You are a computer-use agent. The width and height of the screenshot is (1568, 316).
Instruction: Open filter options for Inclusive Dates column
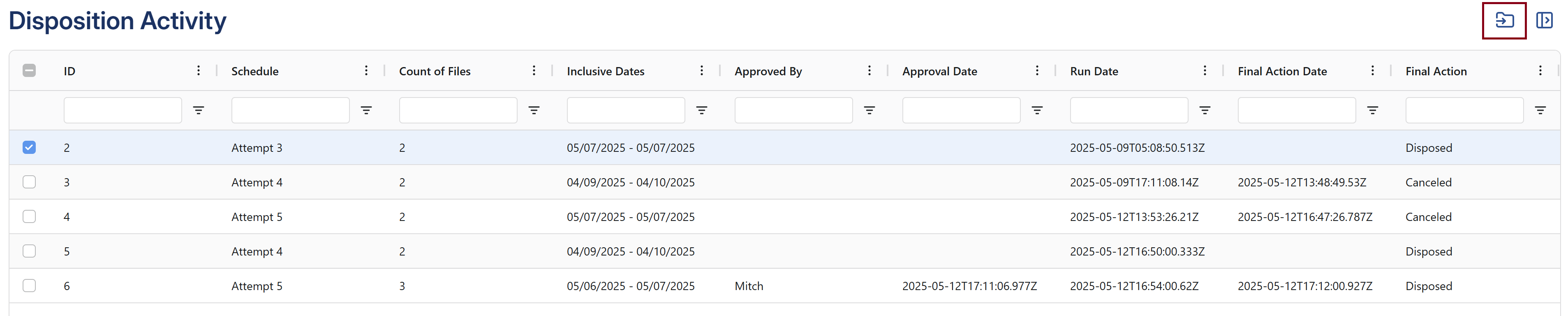pyautogui.click(x=701, y=110)
